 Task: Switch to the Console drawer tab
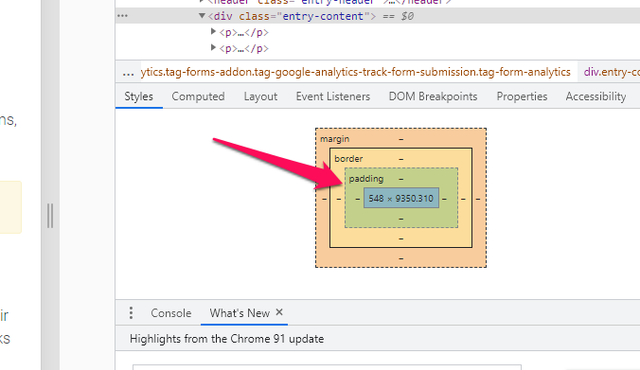(171, 313)
